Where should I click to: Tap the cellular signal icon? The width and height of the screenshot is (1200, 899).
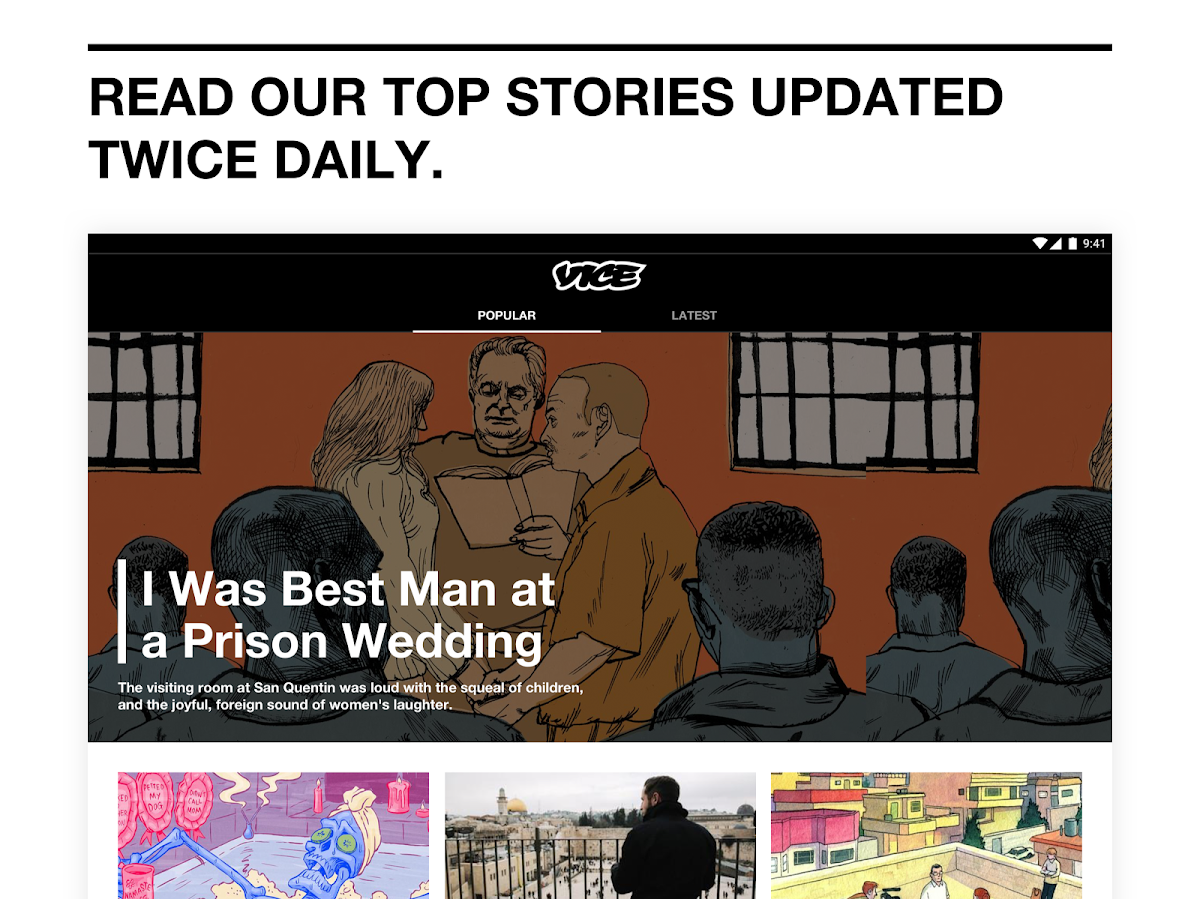(x=1056, y=243)
